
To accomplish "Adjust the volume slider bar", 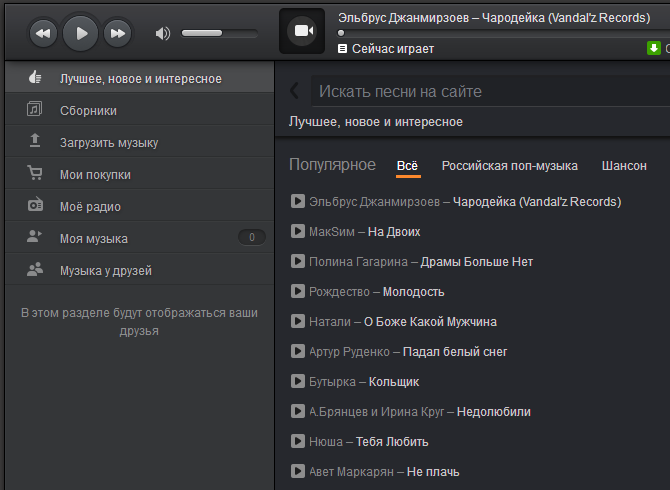I will click(220, 33).
